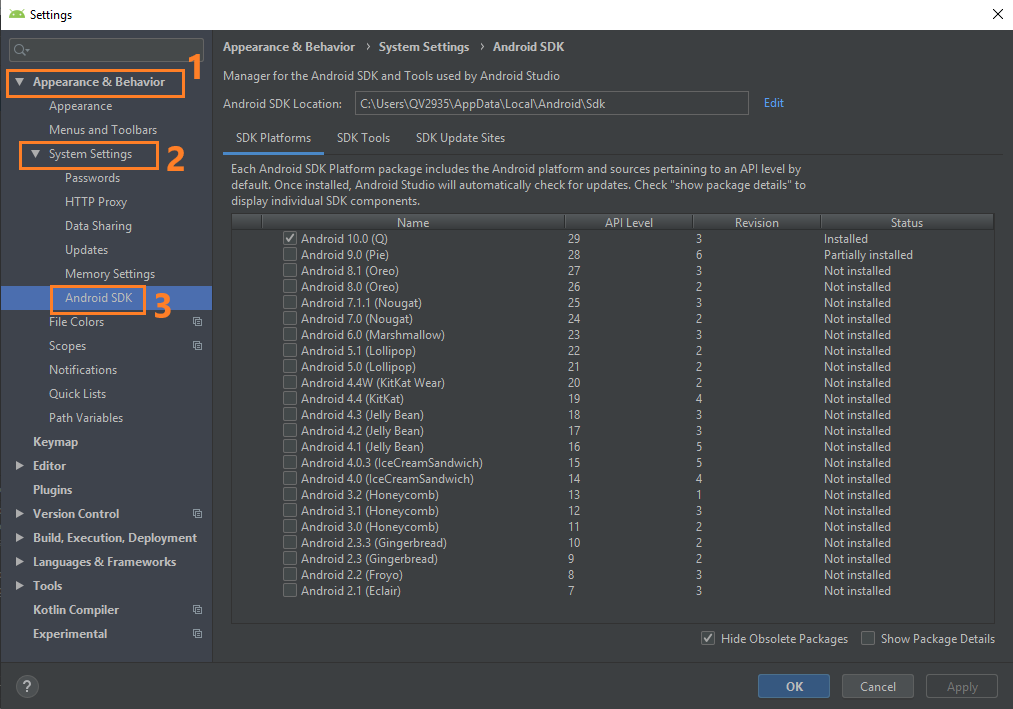Expand the Build, Execution, Deployment section
This screenshot has width=1013, height=709.
click(x=19, y=538)
